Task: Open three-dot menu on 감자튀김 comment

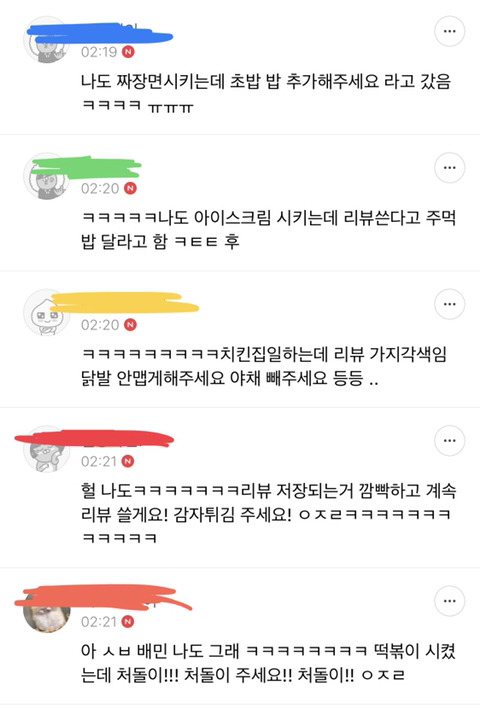Action: [449, 440]
